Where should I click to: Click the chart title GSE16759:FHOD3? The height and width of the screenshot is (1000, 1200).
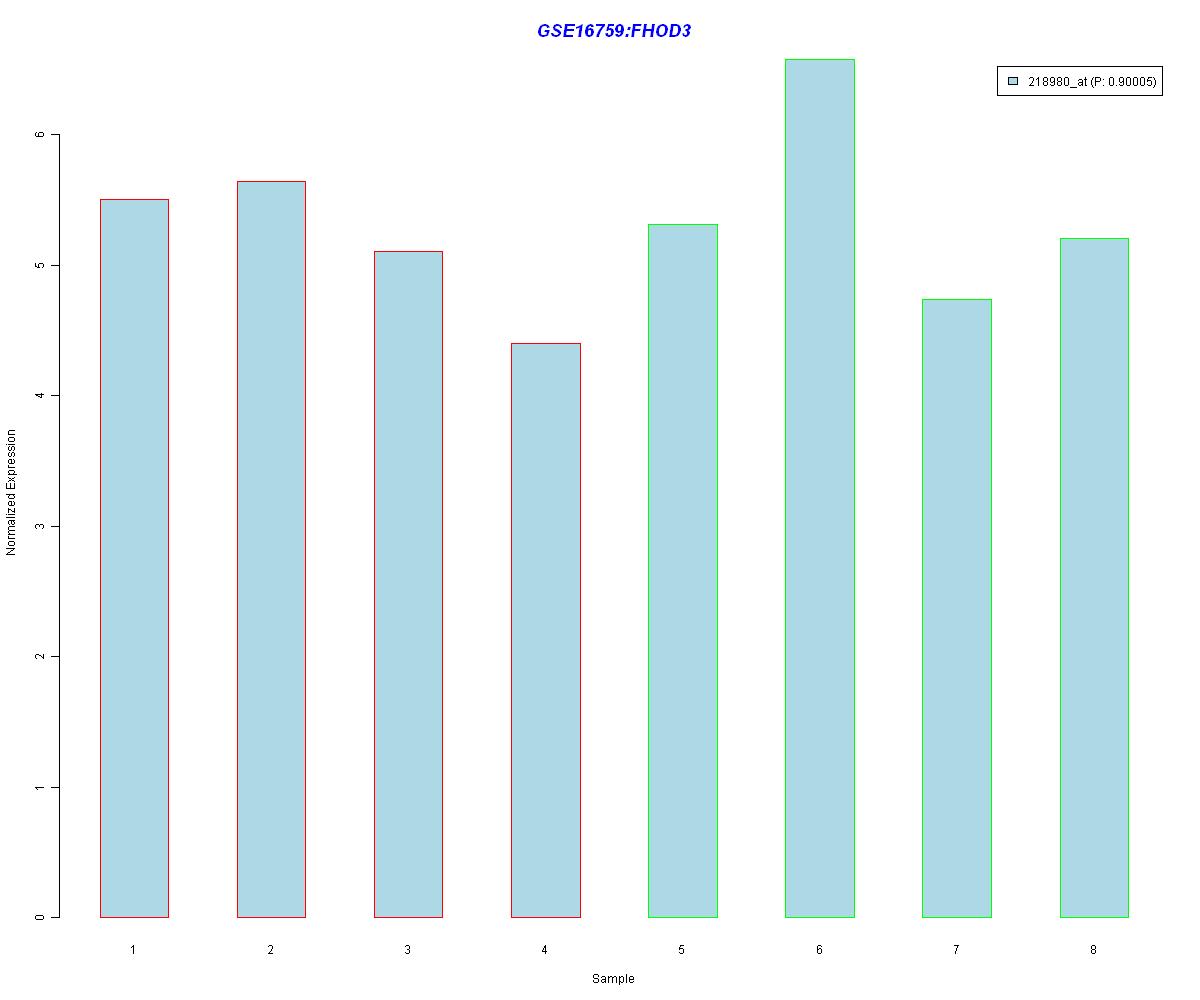coord(614,31)
